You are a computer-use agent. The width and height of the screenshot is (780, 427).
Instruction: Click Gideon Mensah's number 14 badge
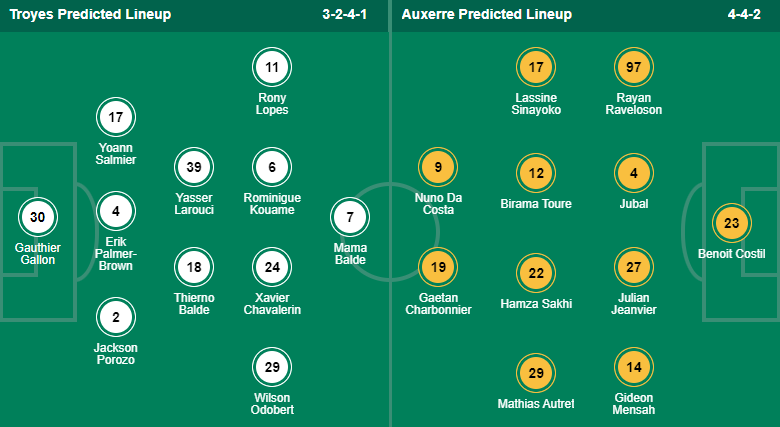click(x=633, y=367)
